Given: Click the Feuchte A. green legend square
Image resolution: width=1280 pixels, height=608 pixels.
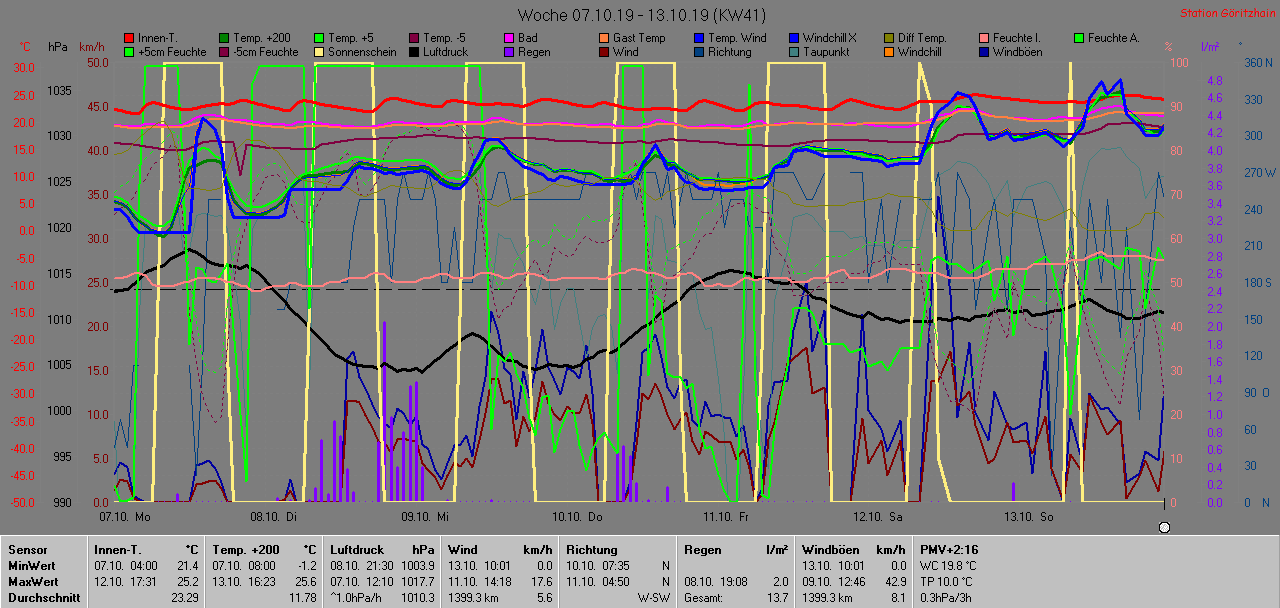Looking at the screenshot, I should point(1078,38).
